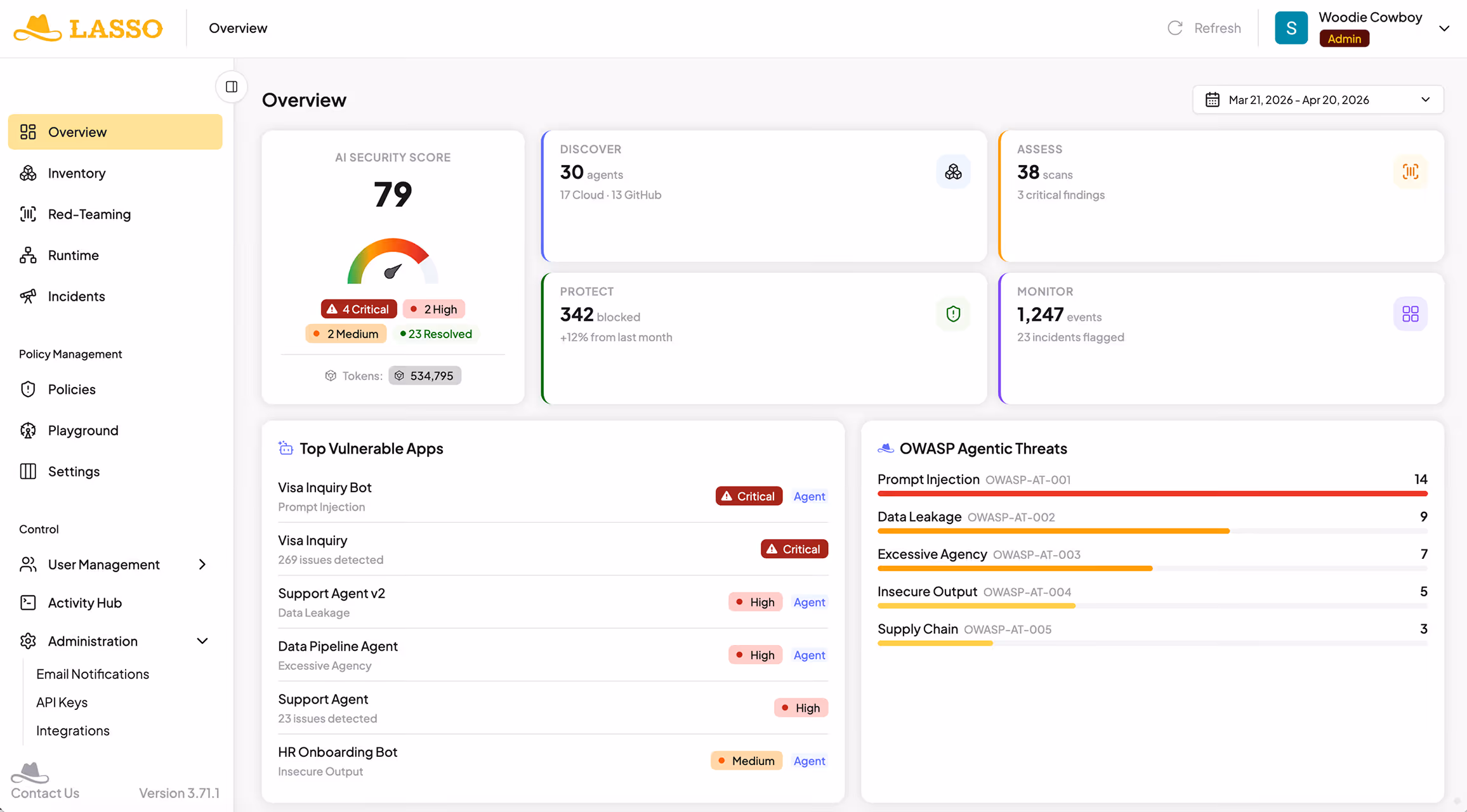Viewport: 1467px width, 812px height.
Task: Open the Support Agent v2 row
Action: click(553, 602)
